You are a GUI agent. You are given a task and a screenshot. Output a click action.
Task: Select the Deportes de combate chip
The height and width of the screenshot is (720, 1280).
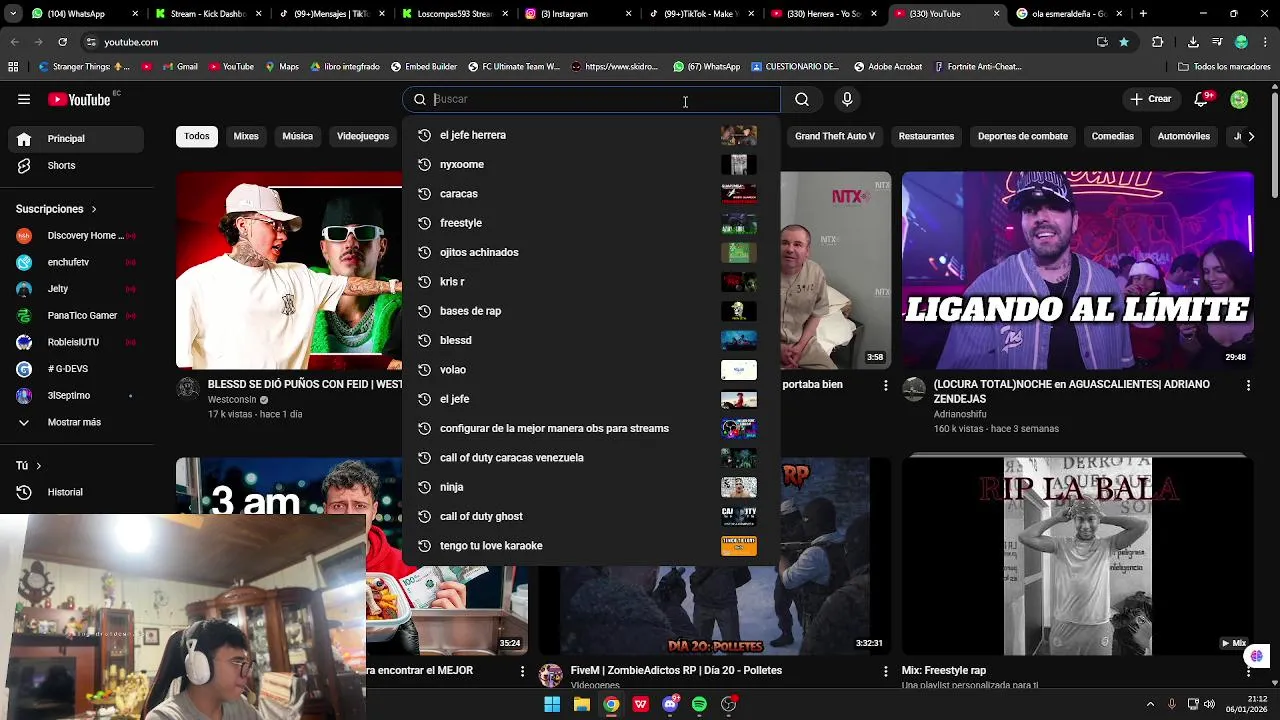click(1023, 136)
